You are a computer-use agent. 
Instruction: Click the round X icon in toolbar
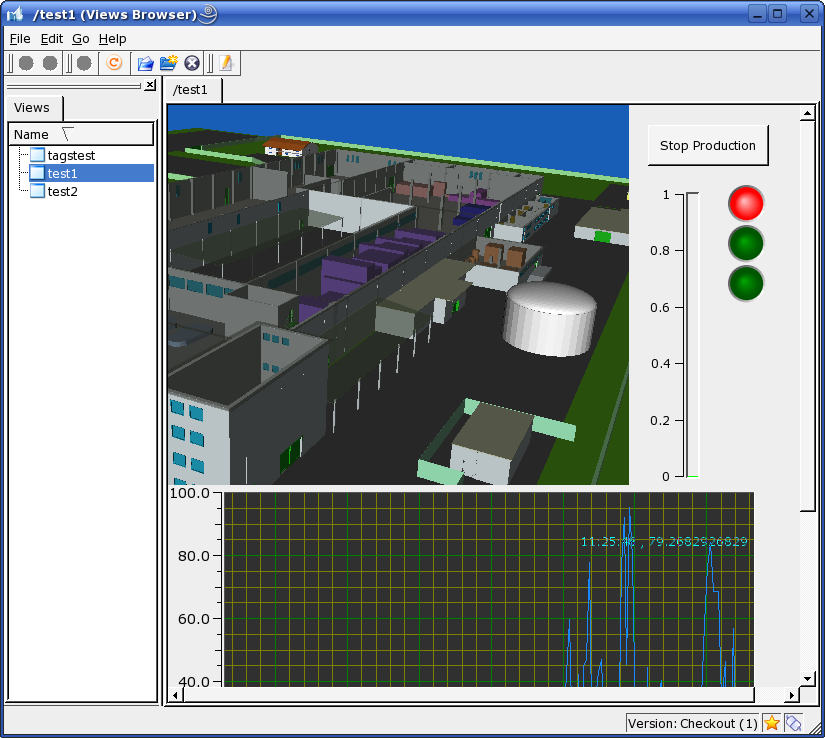pos(192,63)
